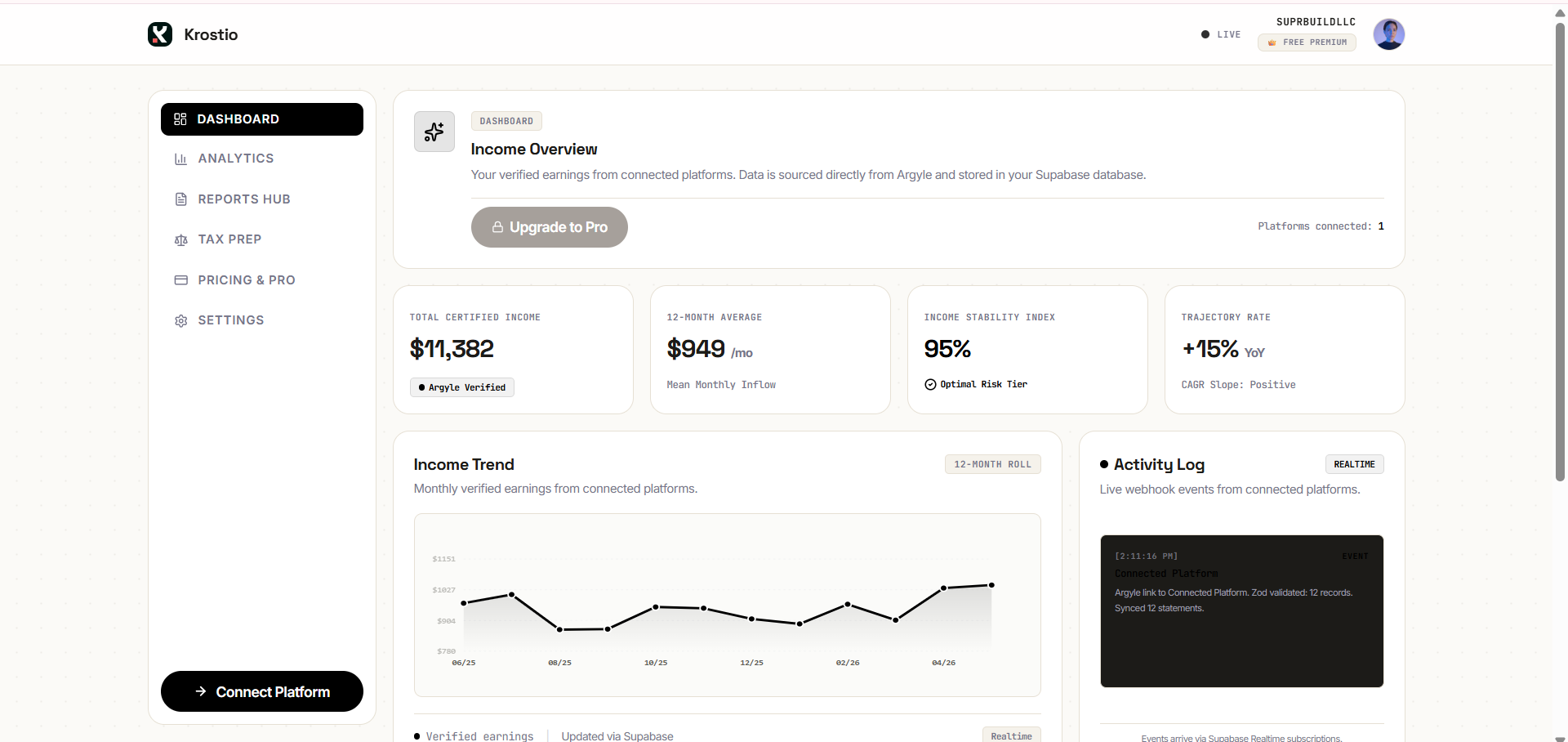Viewport: 1568px width, 742px height.
Task: Click the crown icon in Free Premium badge
Action: coord(1272,42)
